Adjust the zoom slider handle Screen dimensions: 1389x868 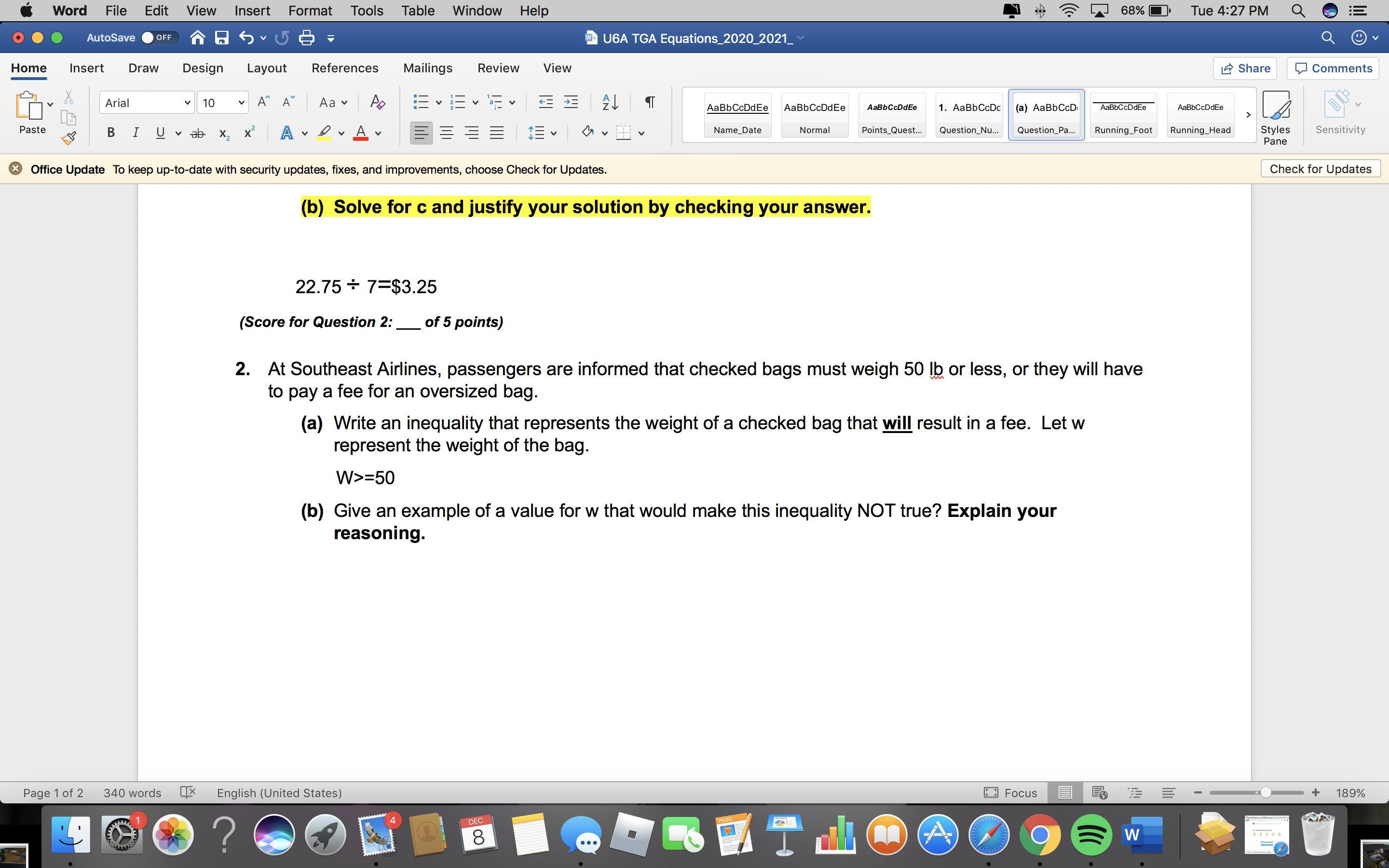pos(1265,793)
